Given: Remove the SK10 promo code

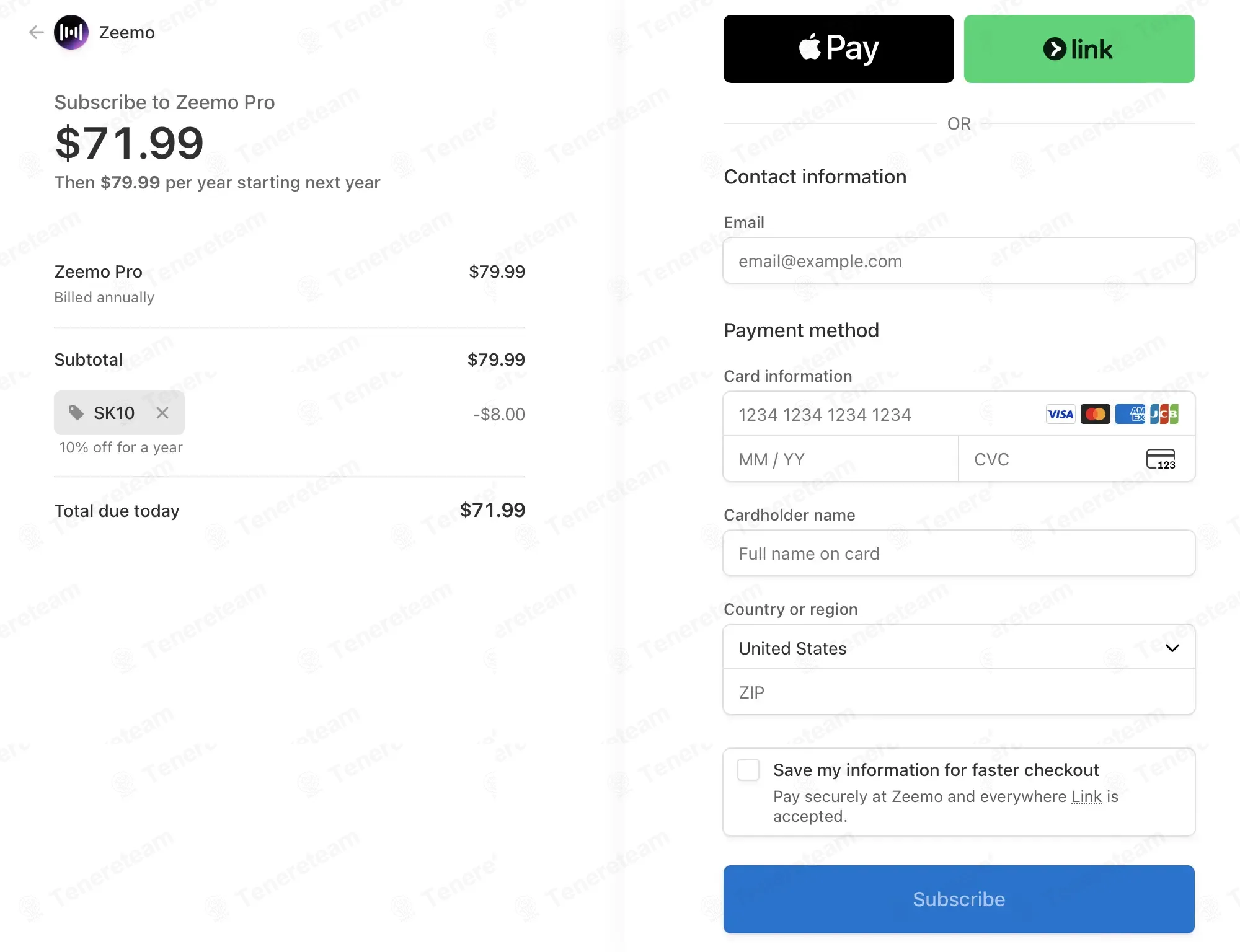Looking at the screenshot, I should coord(162,413).
